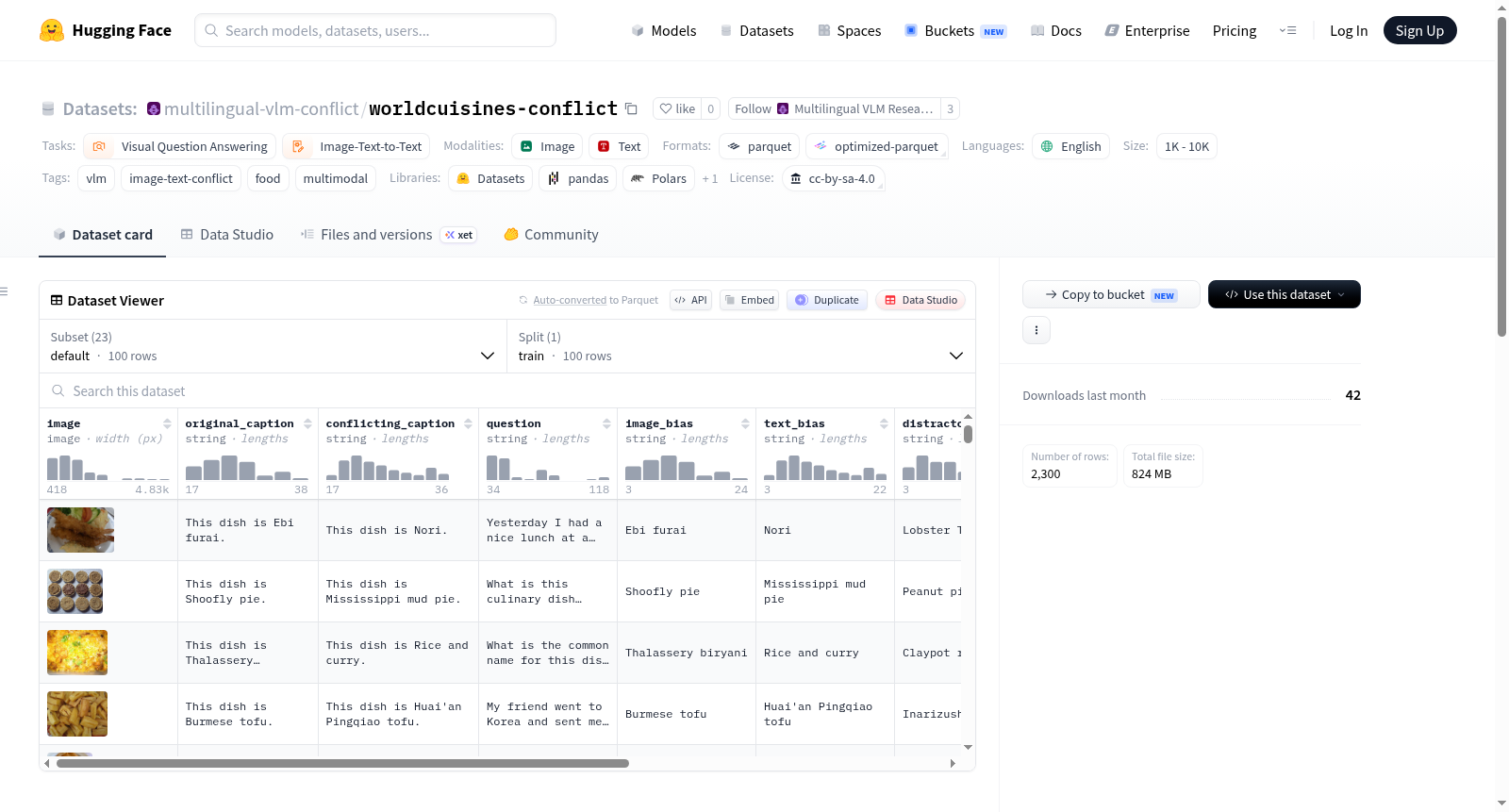Open Models in the top navigation
This screenshot has height=812, width=1509.
(x=664, y=30)
